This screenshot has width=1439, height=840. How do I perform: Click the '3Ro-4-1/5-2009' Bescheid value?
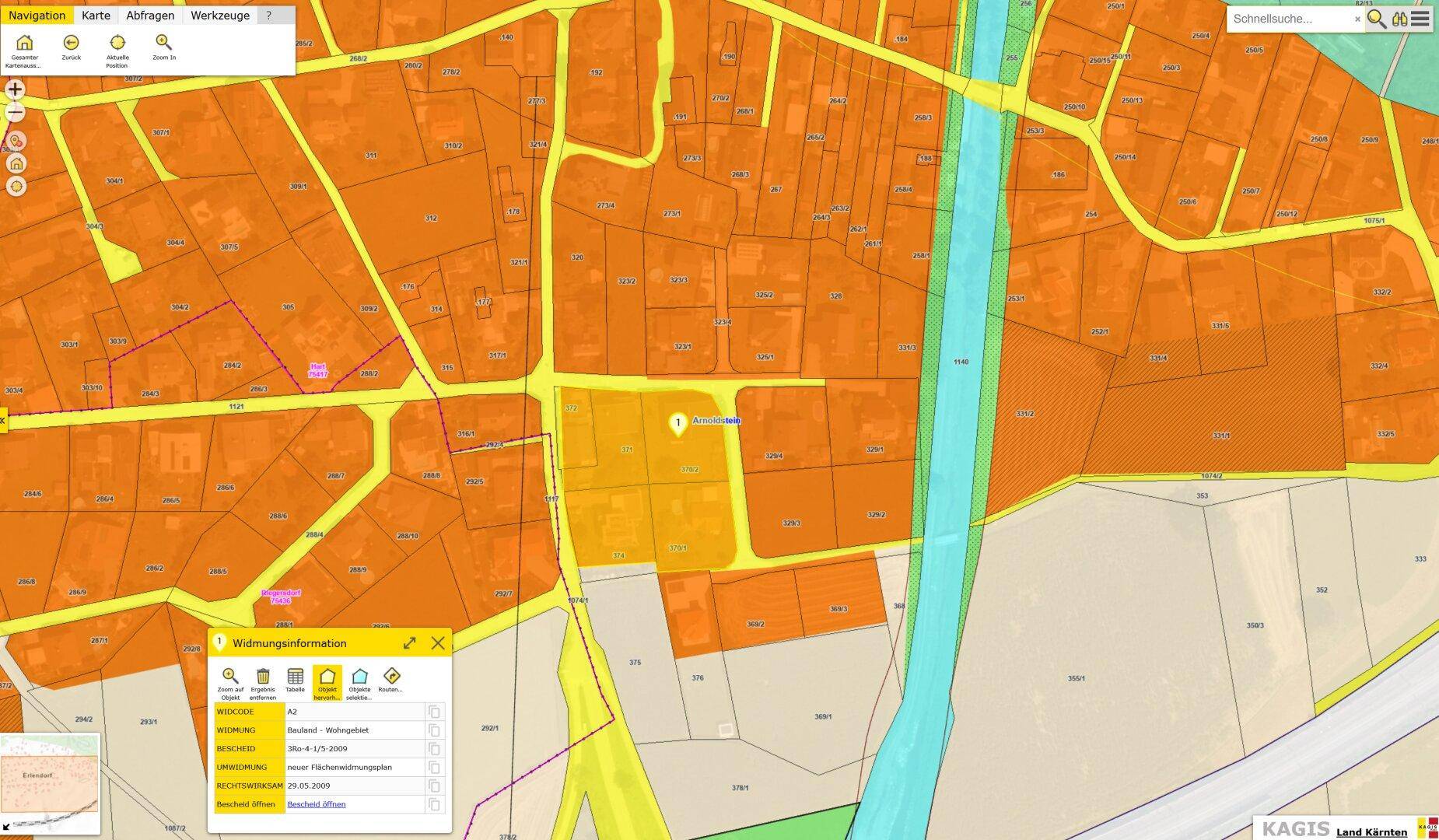(317, 749)
